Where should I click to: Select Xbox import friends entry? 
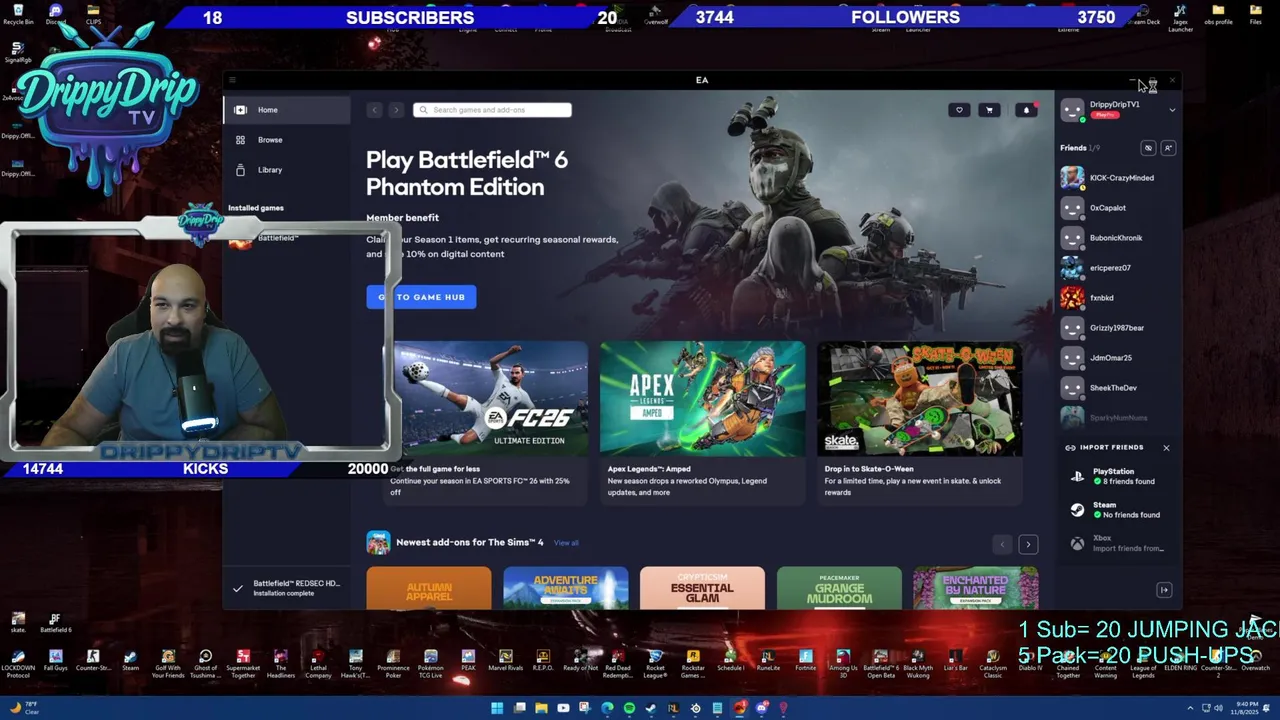[x=1117, y=543]
